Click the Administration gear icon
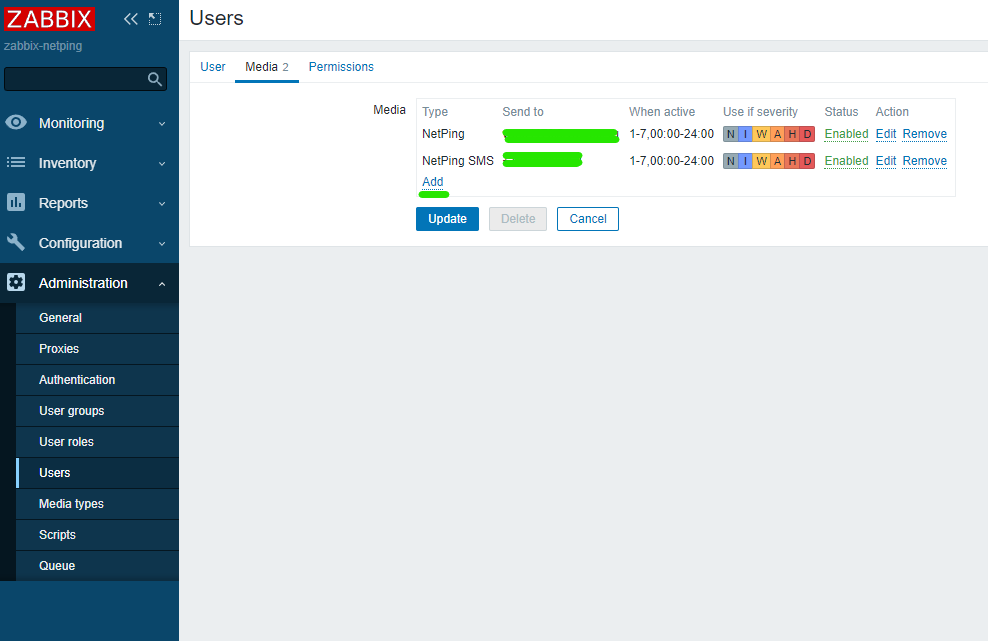Screen dimensions: 988x641 (16, 283)
